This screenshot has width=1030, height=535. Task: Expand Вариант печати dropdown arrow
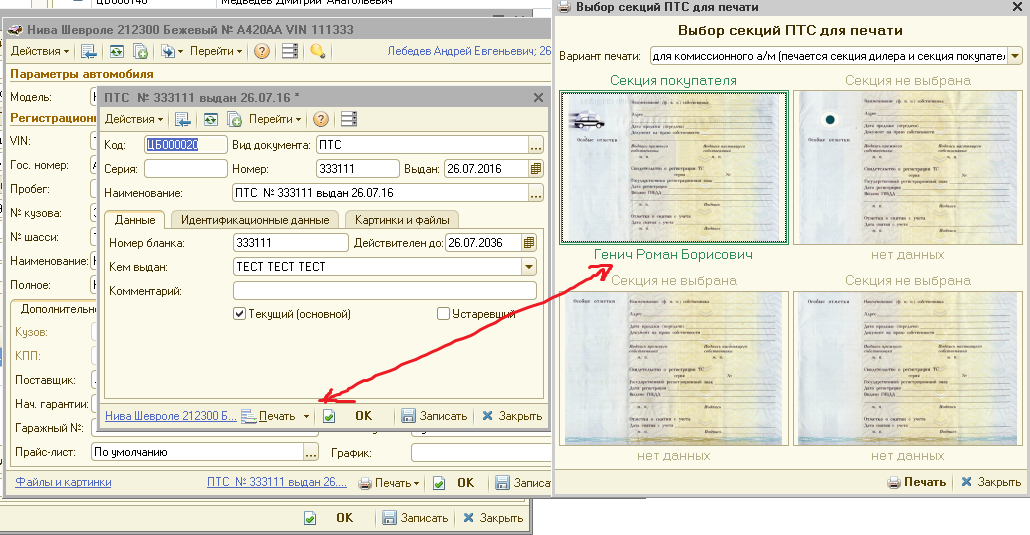pyautogui.click(x=1015, y=56)
